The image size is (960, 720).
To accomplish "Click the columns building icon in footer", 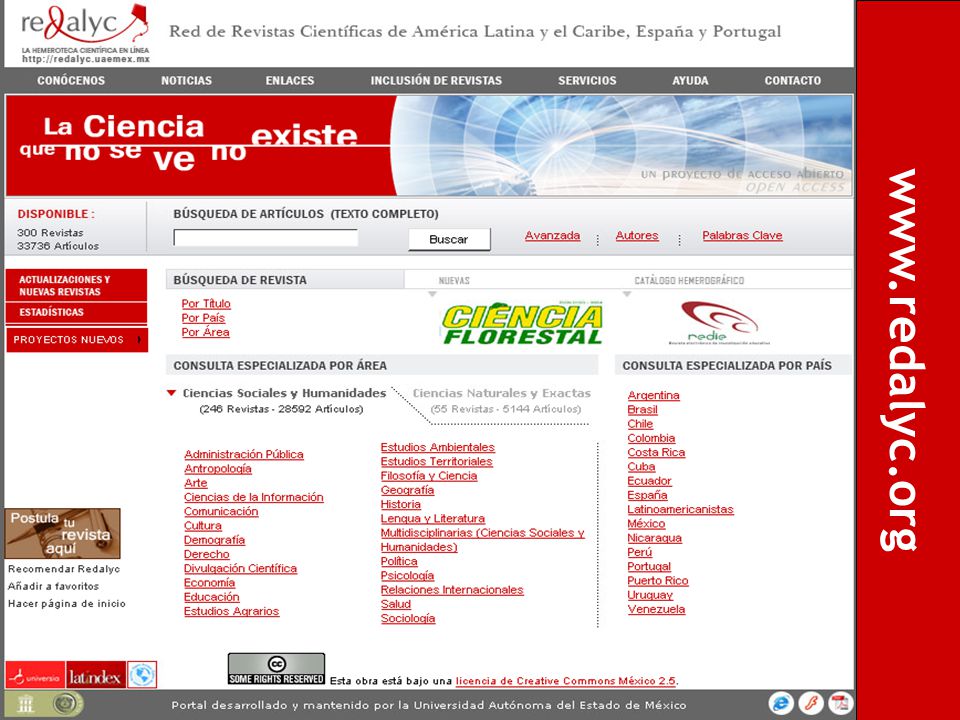I will click(25, 704).
